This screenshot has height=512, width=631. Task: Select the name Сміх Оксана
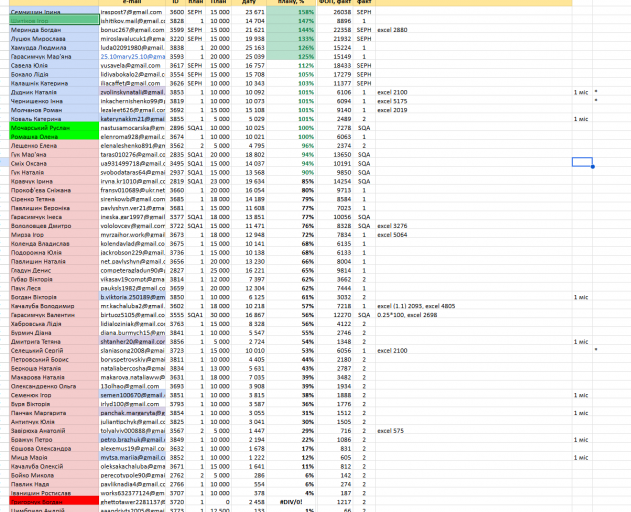coord(54,163)
